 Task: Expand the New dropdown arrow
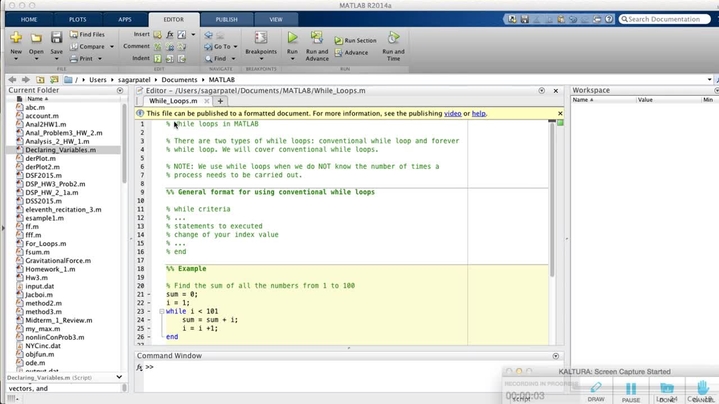click(16, 59)
